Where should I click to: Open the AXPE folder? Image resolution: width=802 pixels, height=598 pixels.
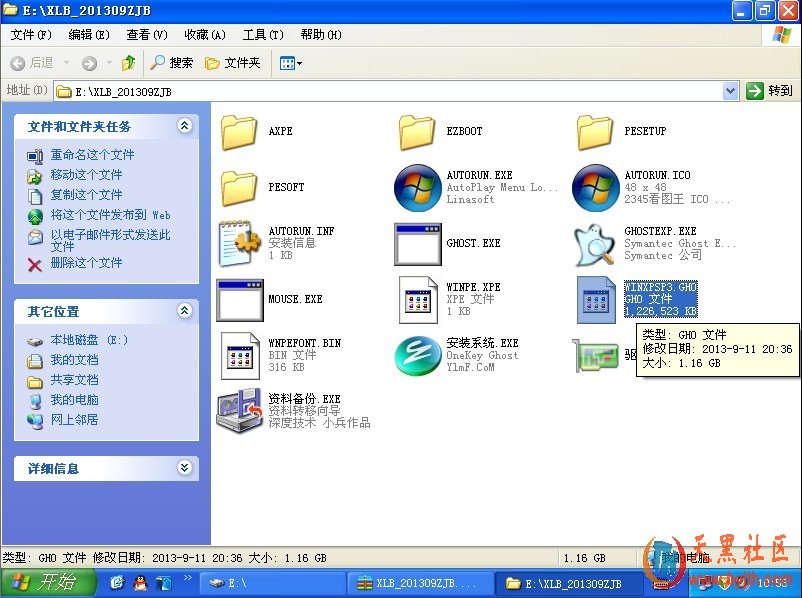coord(239,132)
